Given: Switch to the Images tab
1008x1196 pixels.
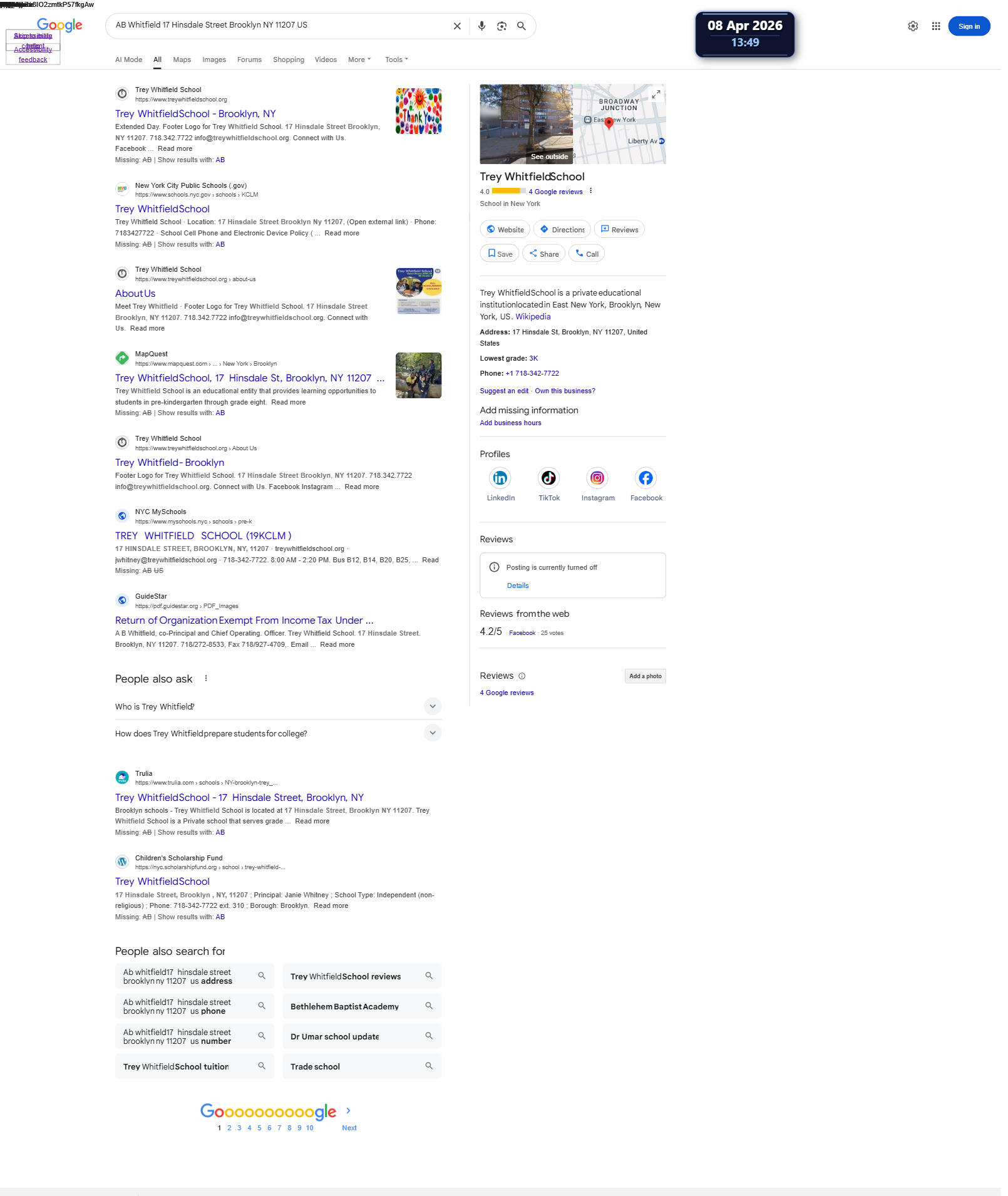Looking at the screenshot, I should coord(214,59).
